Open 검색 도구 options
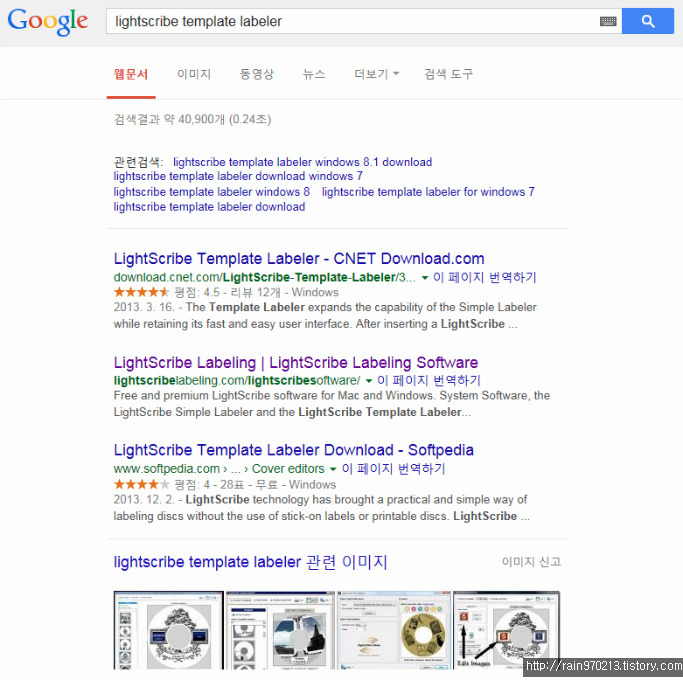Image resolution: width=683 pixels, height=680 pixels. (x=449, y=74)
